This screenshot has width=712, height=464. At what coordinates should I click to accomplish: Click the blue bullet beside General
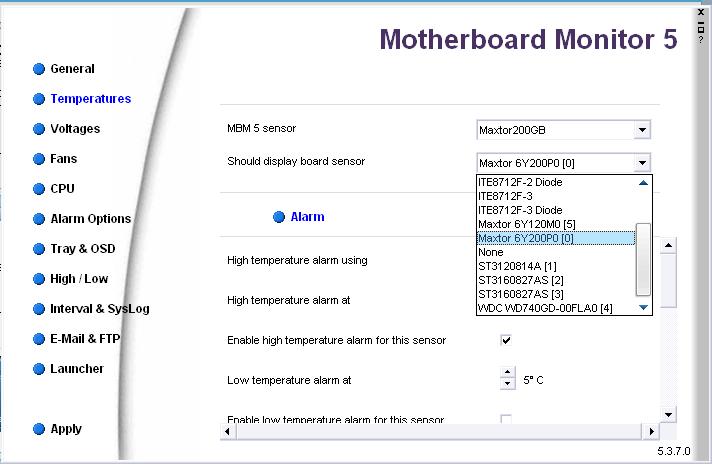(39, 69)
